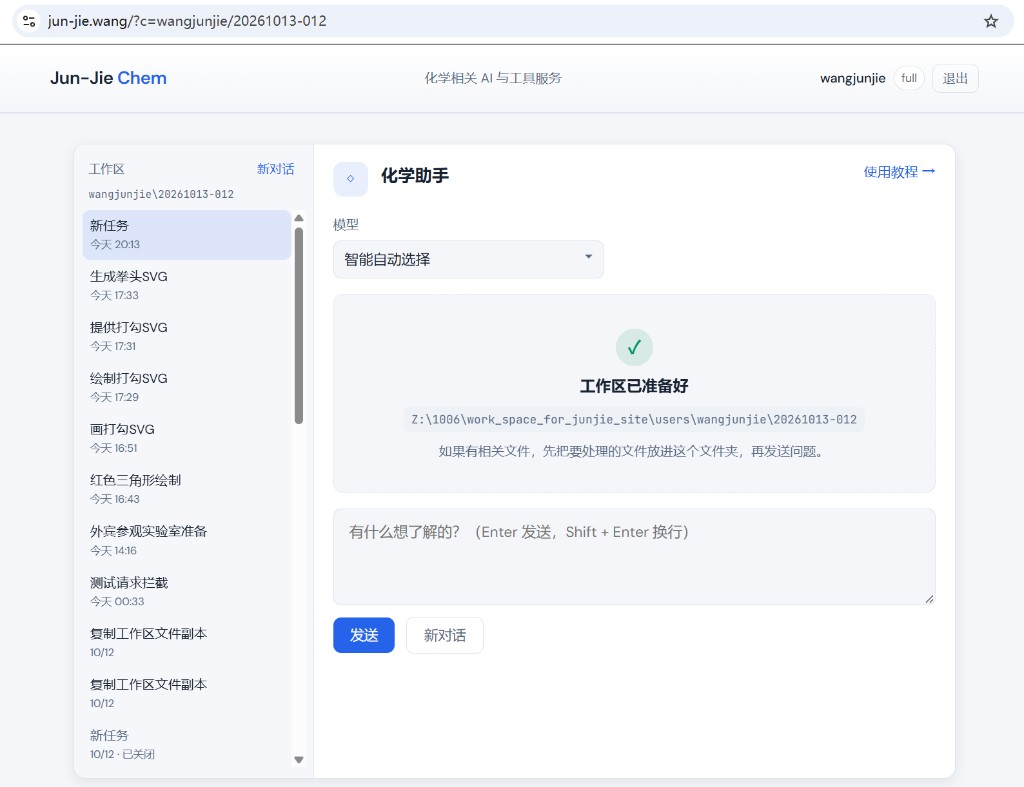
Task: Click the wangjunjie\20261013-012 sidebar path
Action: pos(161,195)
